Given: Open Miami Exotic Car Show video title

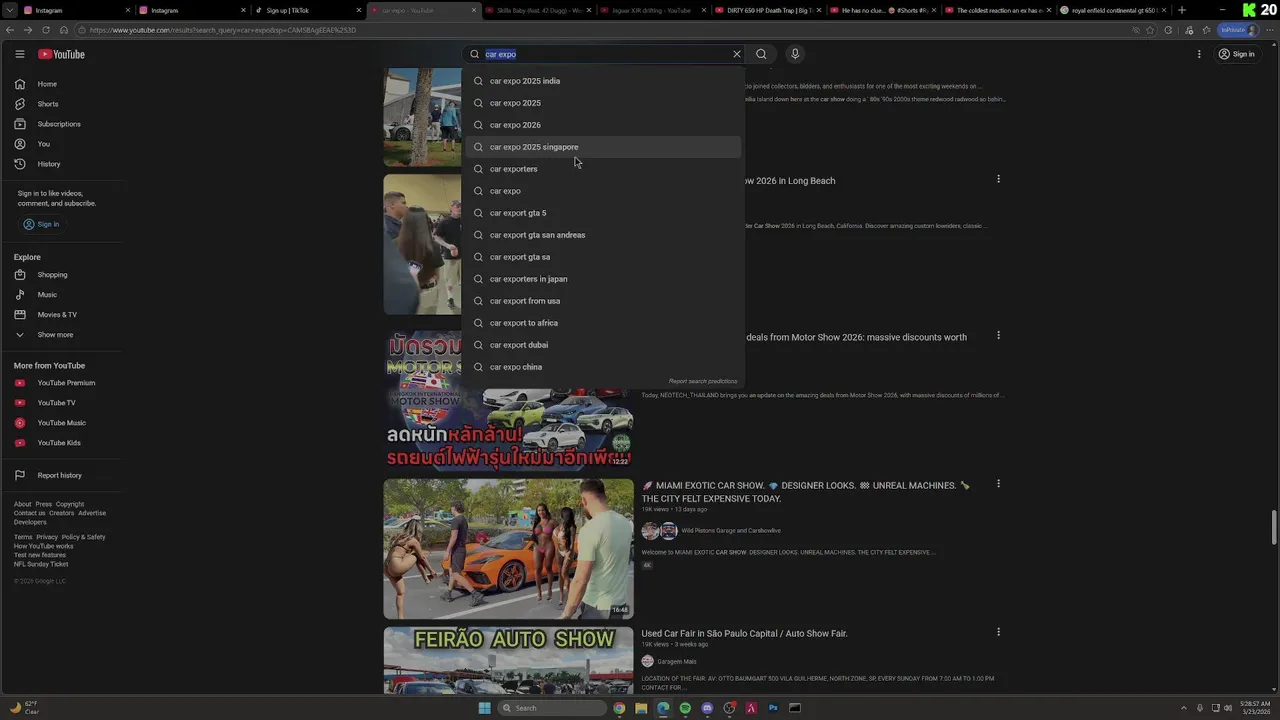Looking at the screenshot, I should pyautogui.click(x=806, y=492).
